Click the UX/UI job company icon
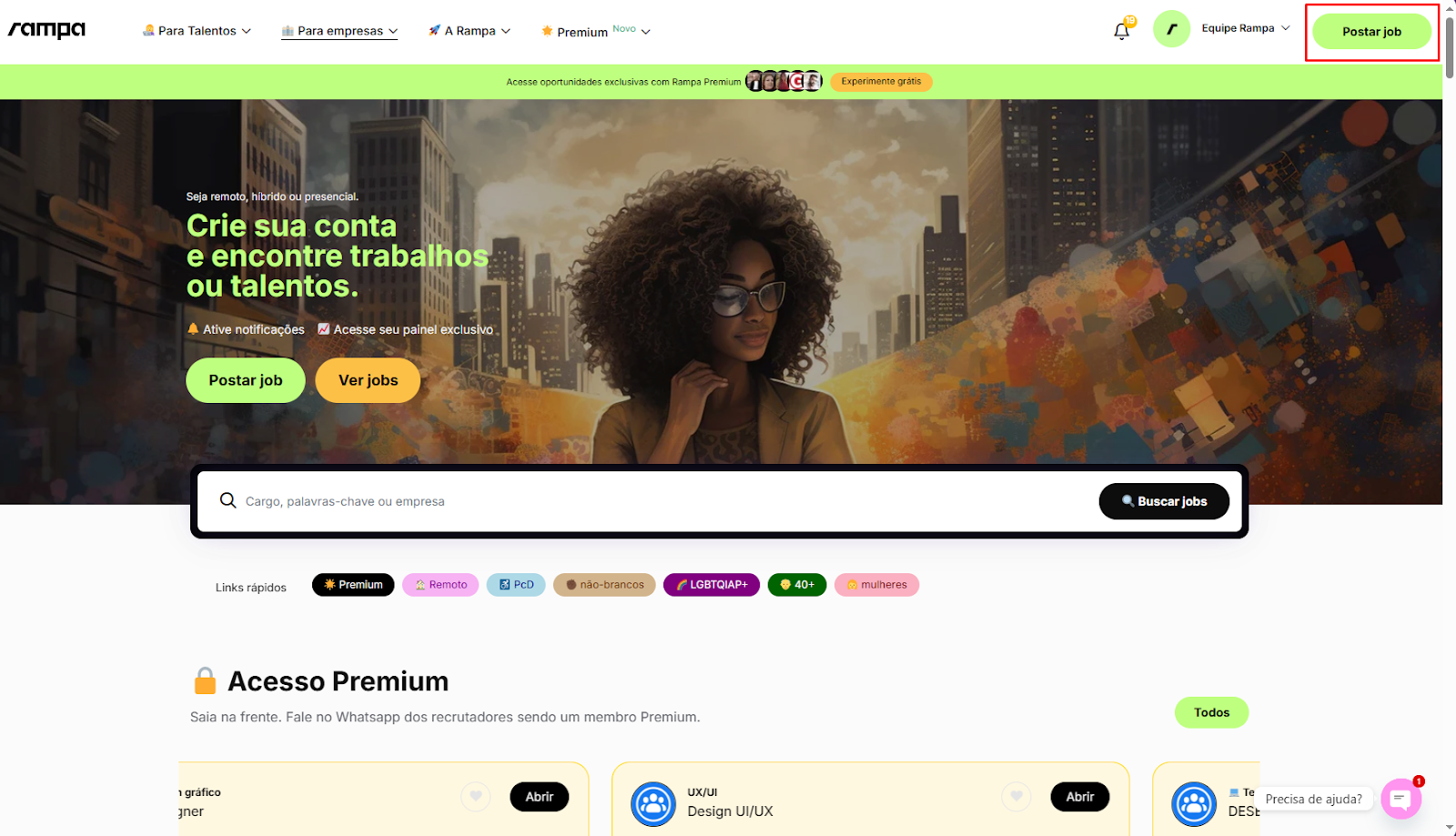The image size is (1456, 836). 653,803
